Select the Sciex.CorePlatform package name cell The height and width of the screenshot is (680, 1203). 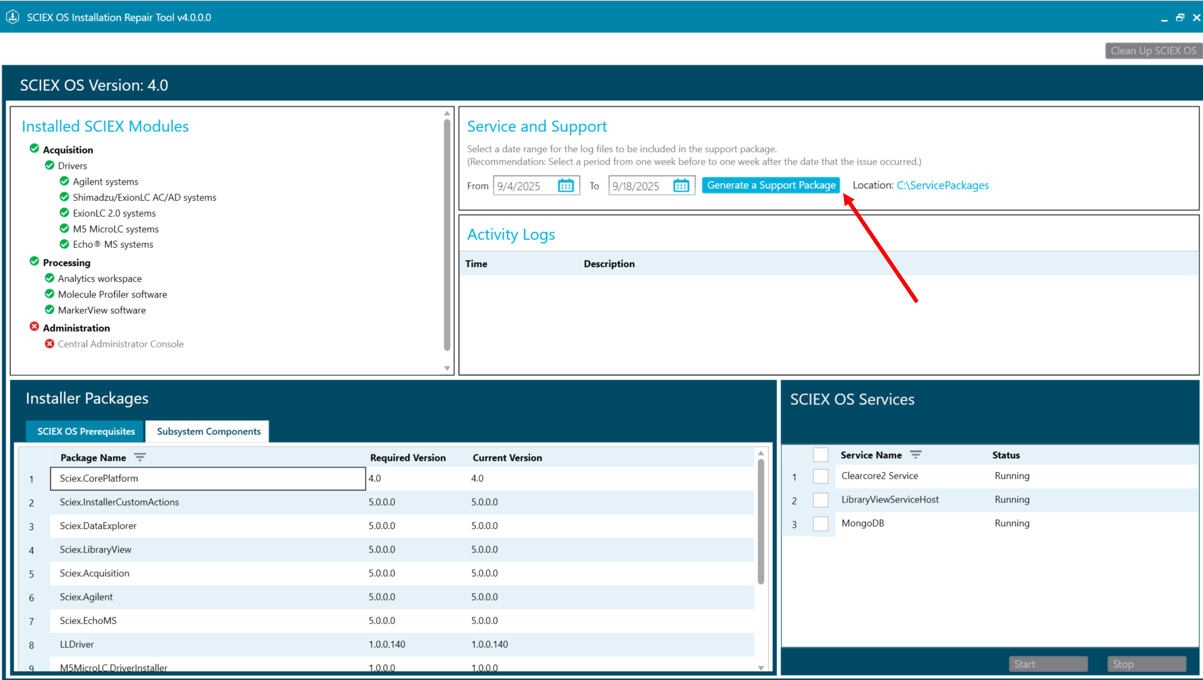(207, 479)
